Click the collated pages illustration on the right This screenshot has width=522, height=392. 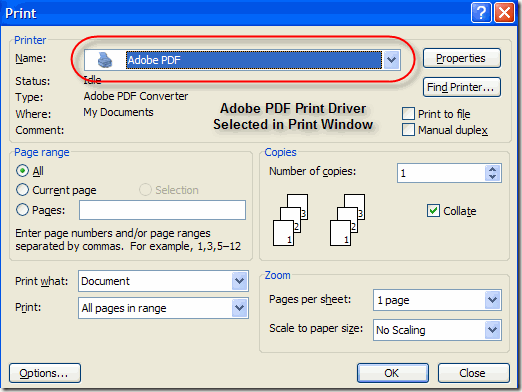pyautogui.click(x=348, y=220)
